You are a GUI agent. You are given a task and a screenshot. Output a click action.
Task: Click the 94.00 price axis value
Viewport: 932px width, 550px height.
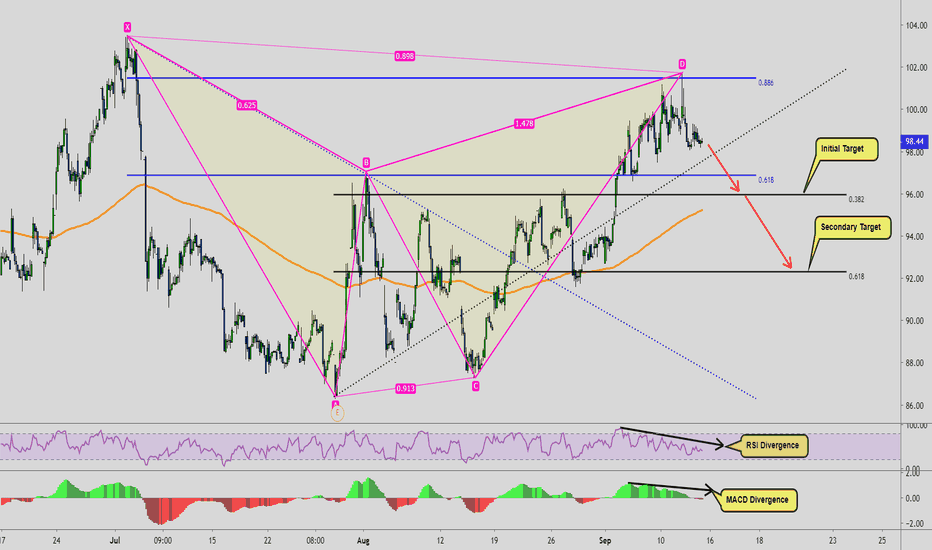click(x=916, y=237)
